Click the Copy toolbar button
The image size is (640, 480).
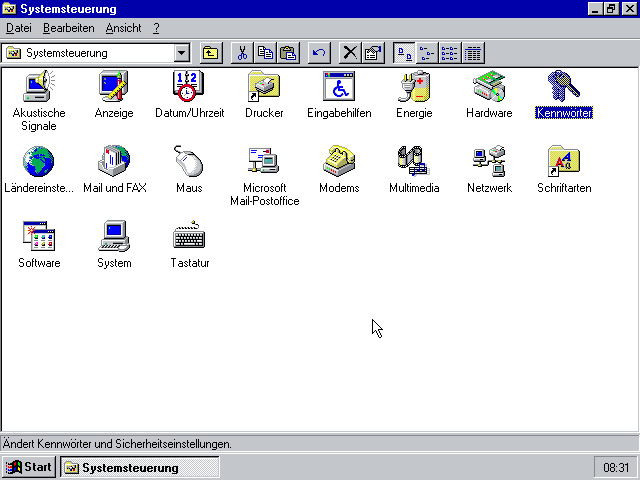click(x=265, y=53)
